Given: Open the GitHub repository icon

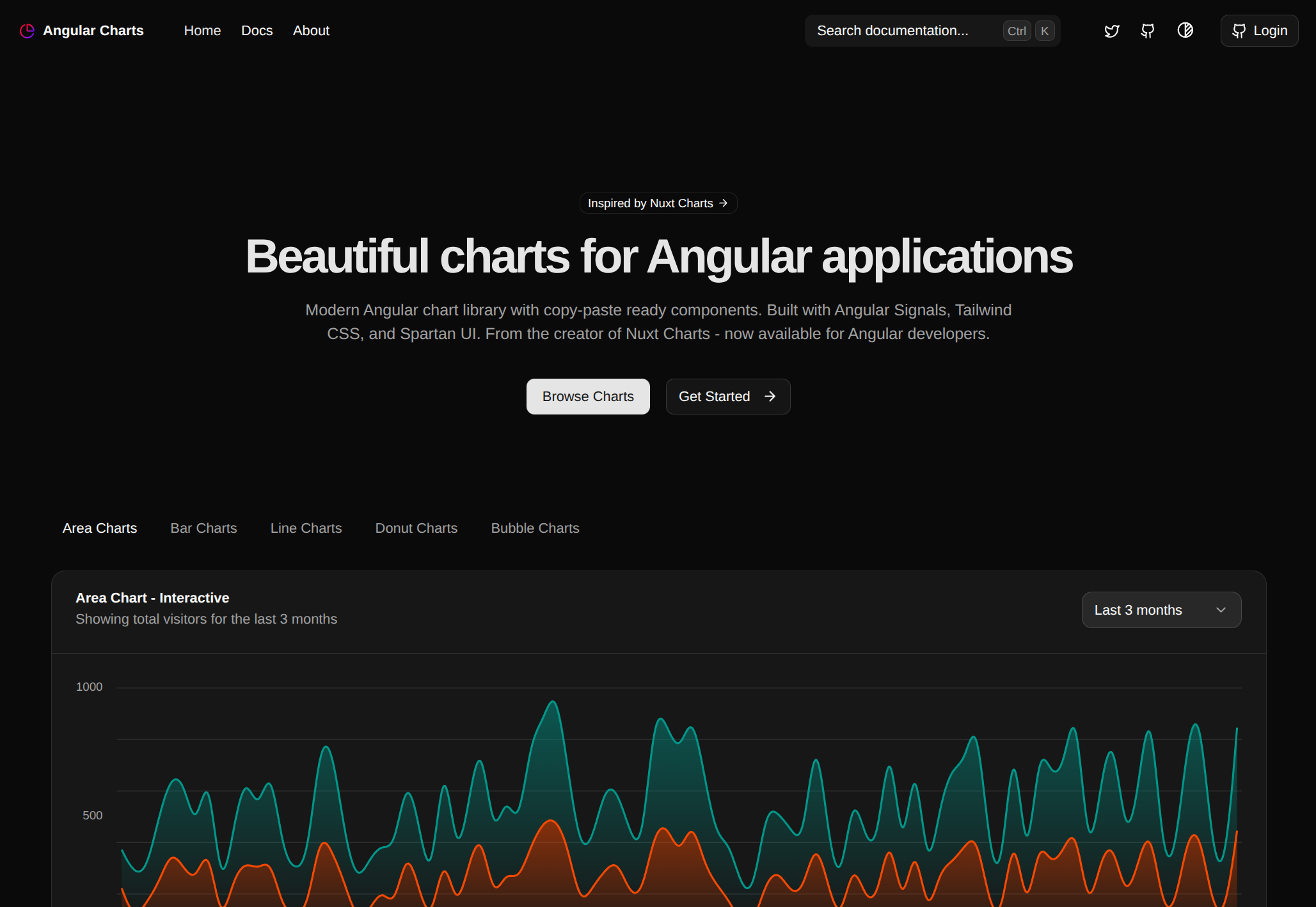Looking at the screenshot, I should 1147,30.
